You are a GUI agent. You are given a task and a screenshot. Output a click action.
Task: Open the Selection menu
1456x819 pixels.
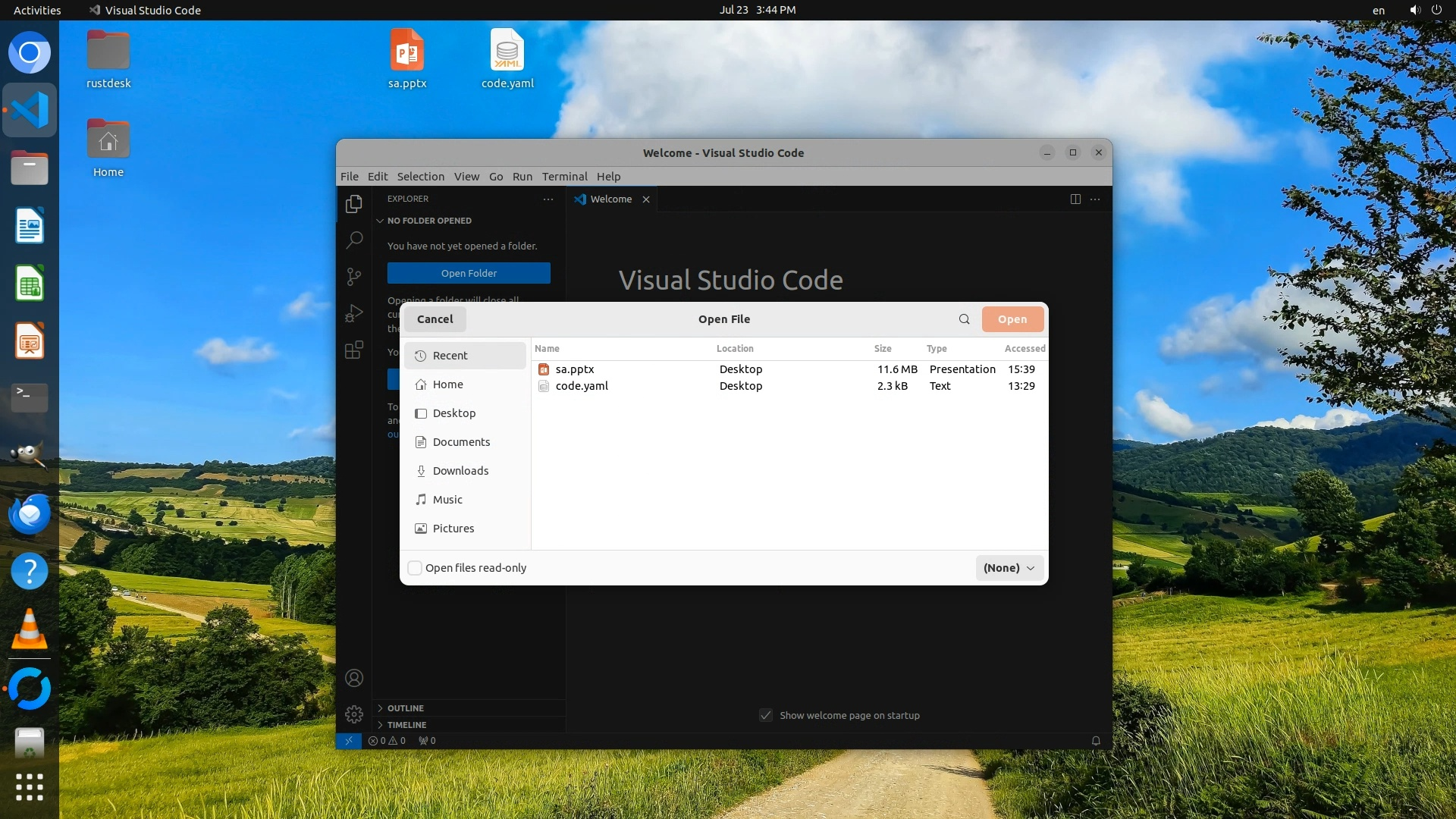pos(420,177)
